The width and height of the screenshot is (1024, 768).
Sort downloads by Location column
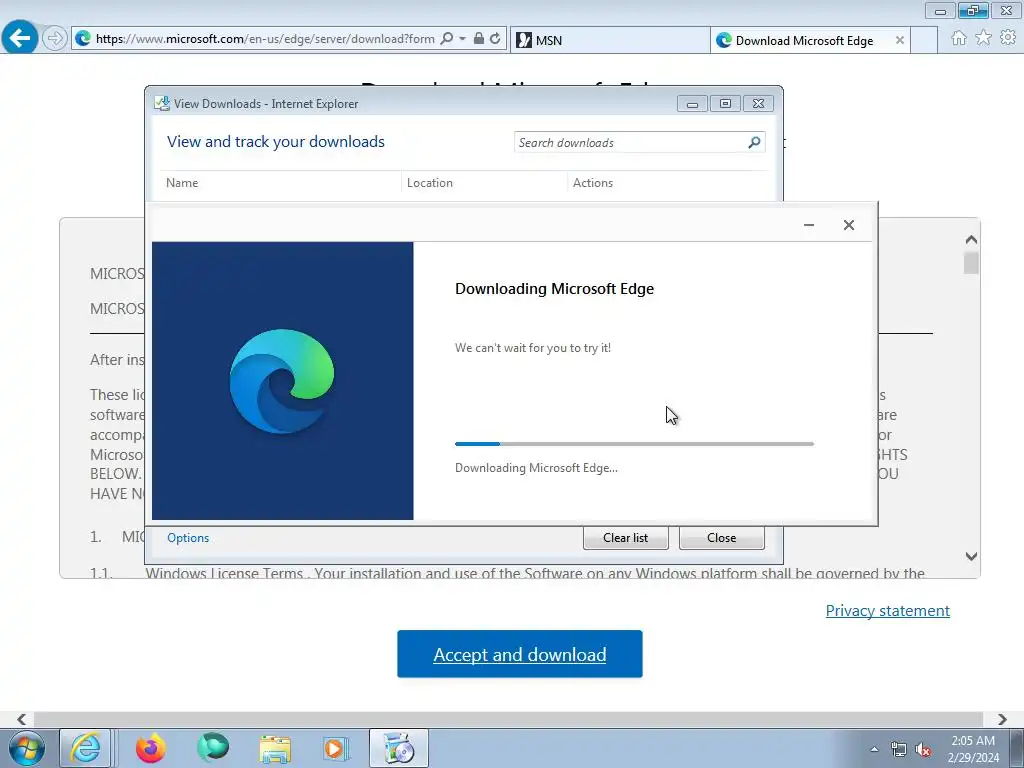tap(484, 183)
